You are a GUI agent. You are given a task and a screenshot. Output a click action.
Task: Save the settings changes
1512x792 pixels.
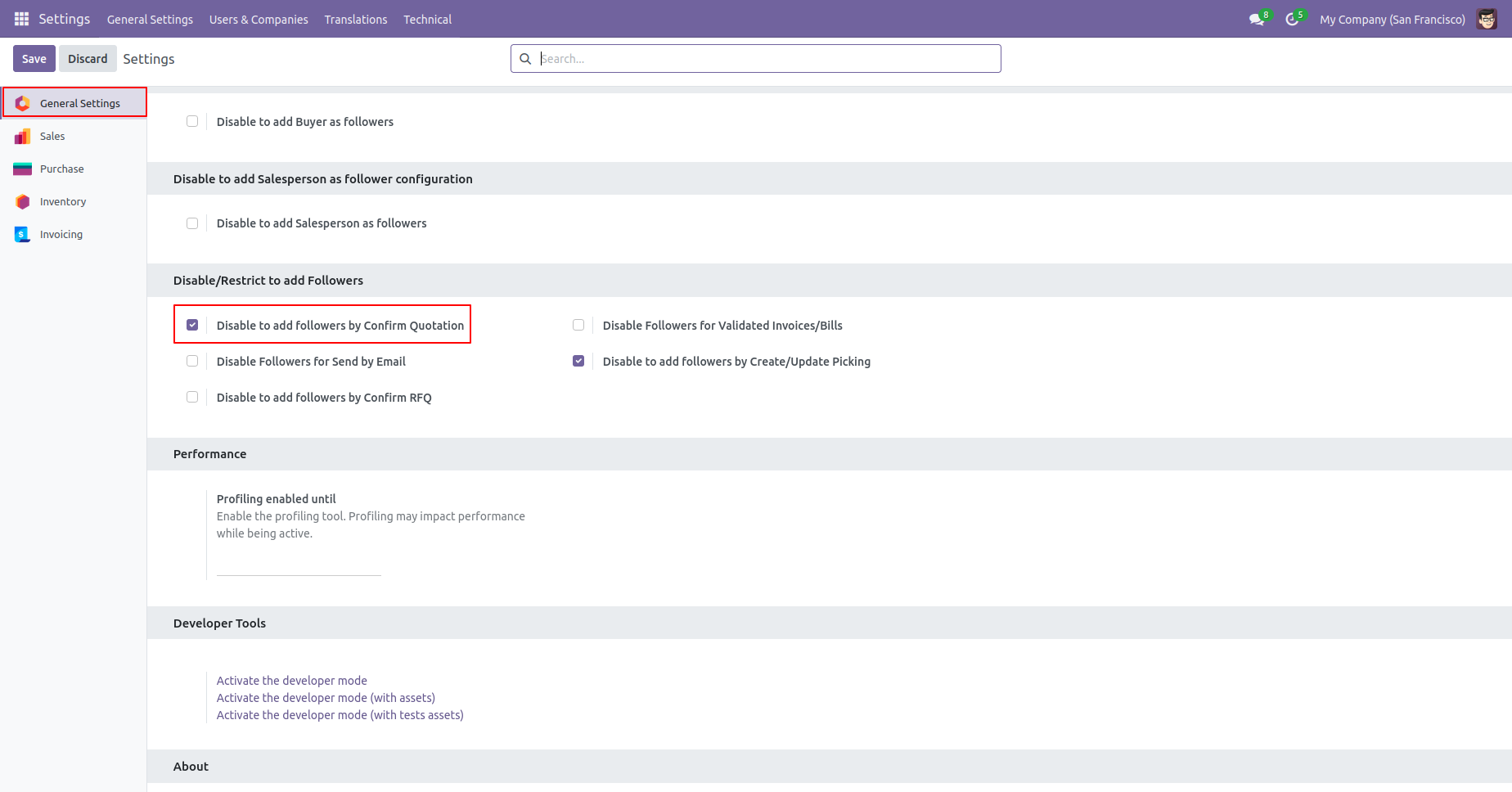click(34, 59)
